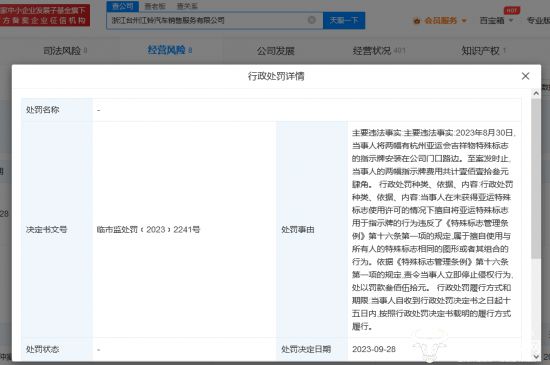Switch to the 查关系 search tab
The height and width of the screenshot is (365, 550).
coord(187,6)
